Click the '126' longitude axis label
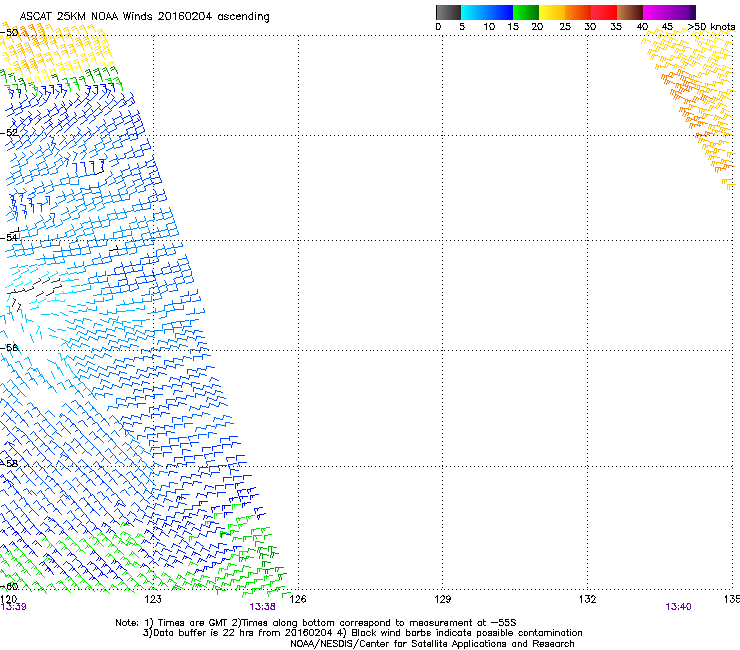This screenshot has height=650, width=740. click(x=298, y=599)
